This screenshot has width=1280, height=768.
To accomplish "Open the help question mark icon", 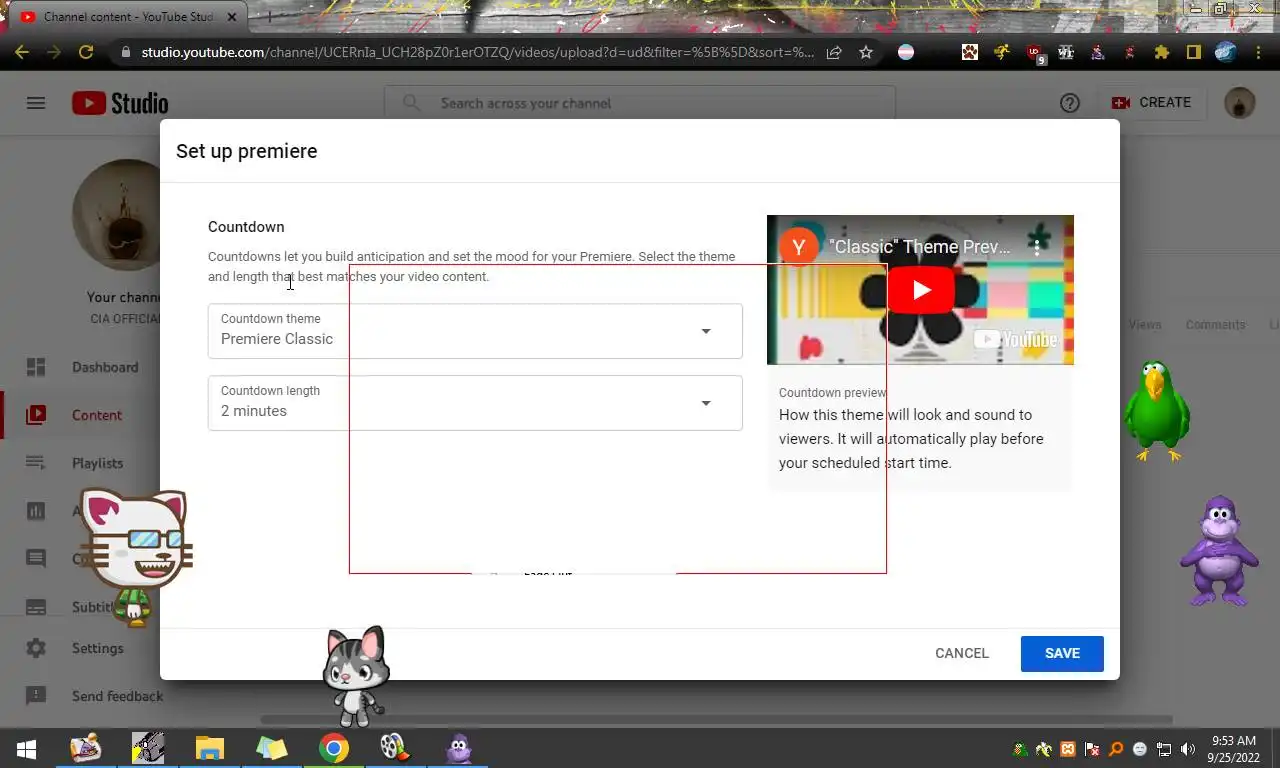I will pyautogui.click(x=1070, y=103).
